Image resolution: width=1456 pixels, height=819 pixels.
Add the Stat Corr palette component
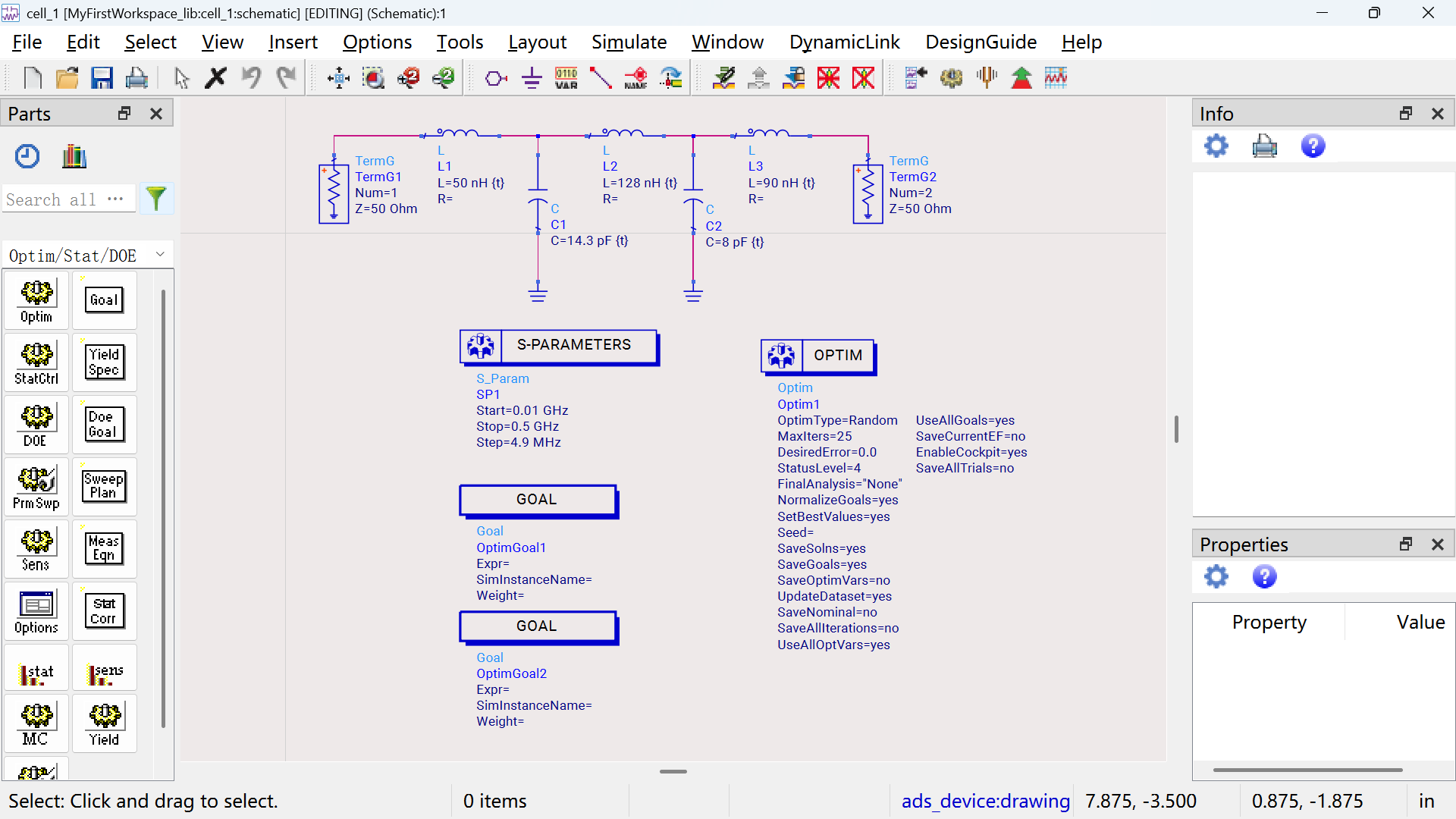click(105, 611)
